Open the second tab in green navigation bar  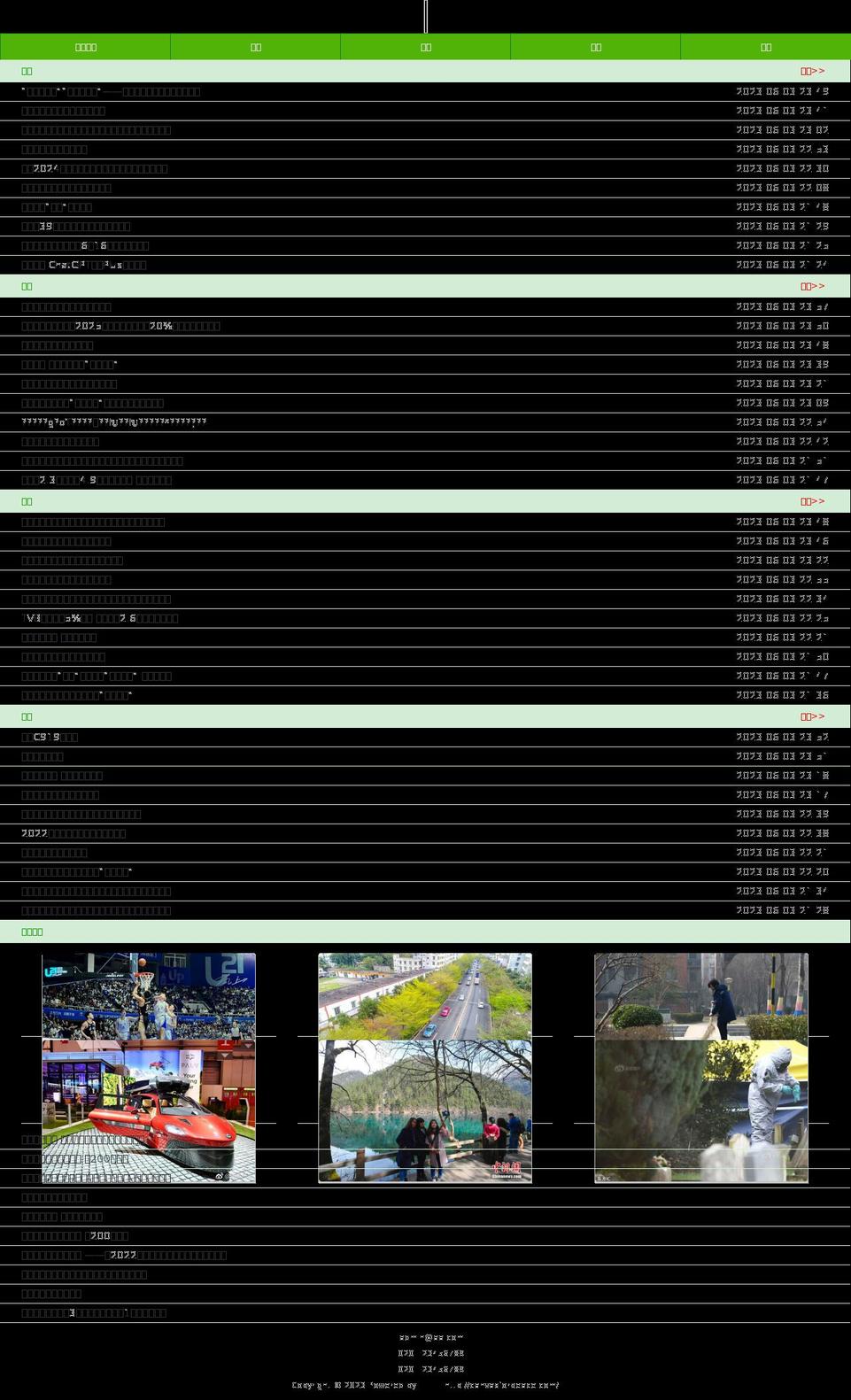tap(256, 47)
